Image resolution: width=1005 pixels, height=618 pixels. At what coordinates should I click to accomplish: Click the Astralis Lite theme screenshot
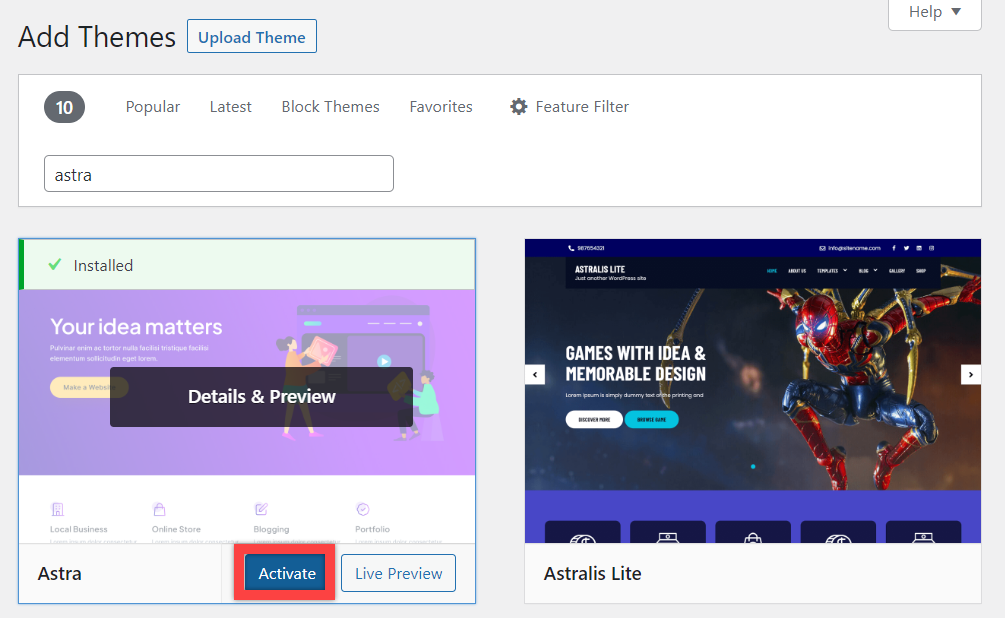[x=752, y=391]
